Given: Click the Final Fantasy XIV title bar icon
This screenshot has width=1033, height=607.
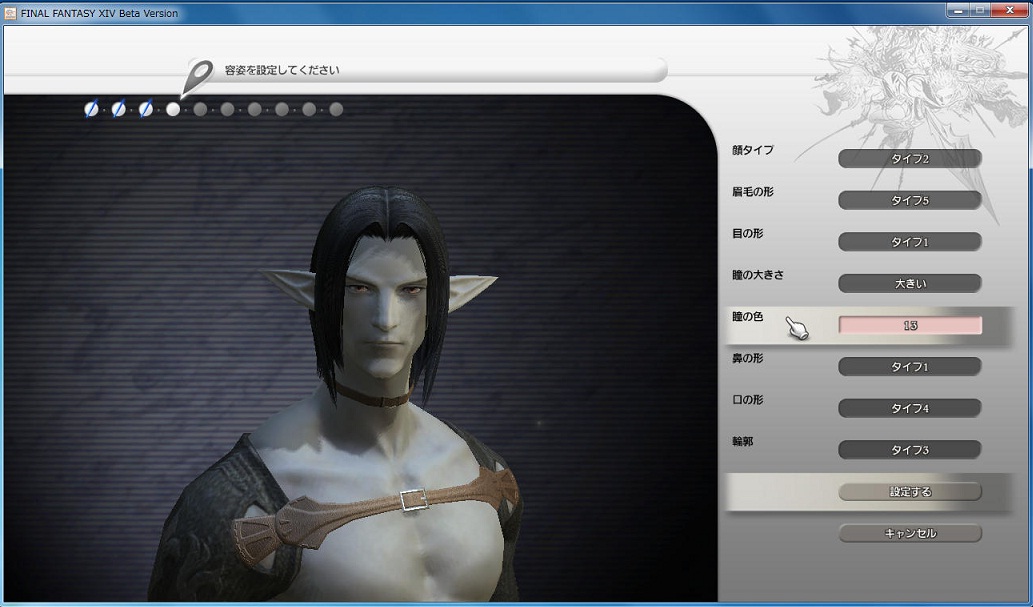Looking at the screenshot, I should coord(10,13).
